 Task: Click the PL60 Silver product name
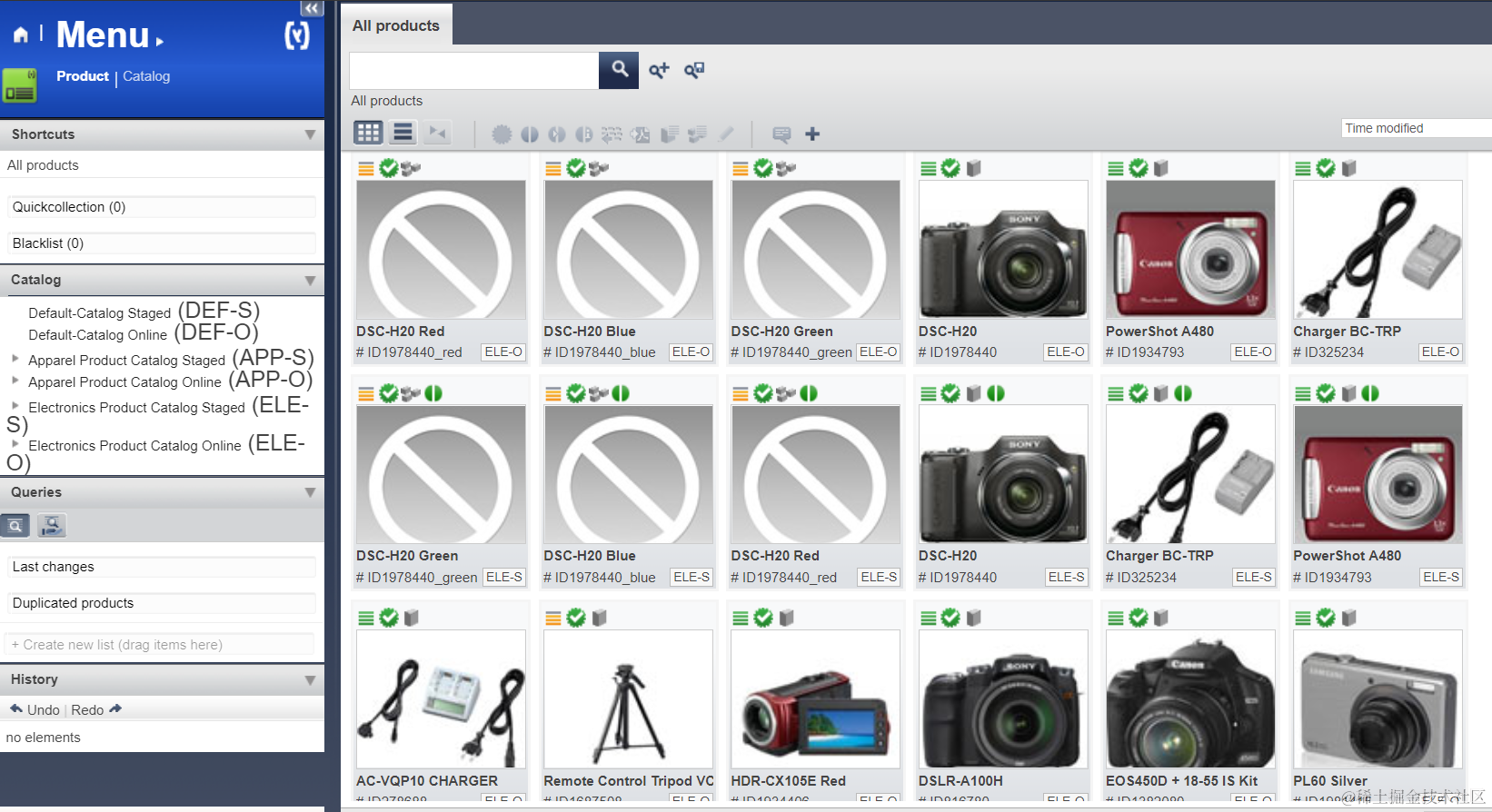[x=1330, y=781]
